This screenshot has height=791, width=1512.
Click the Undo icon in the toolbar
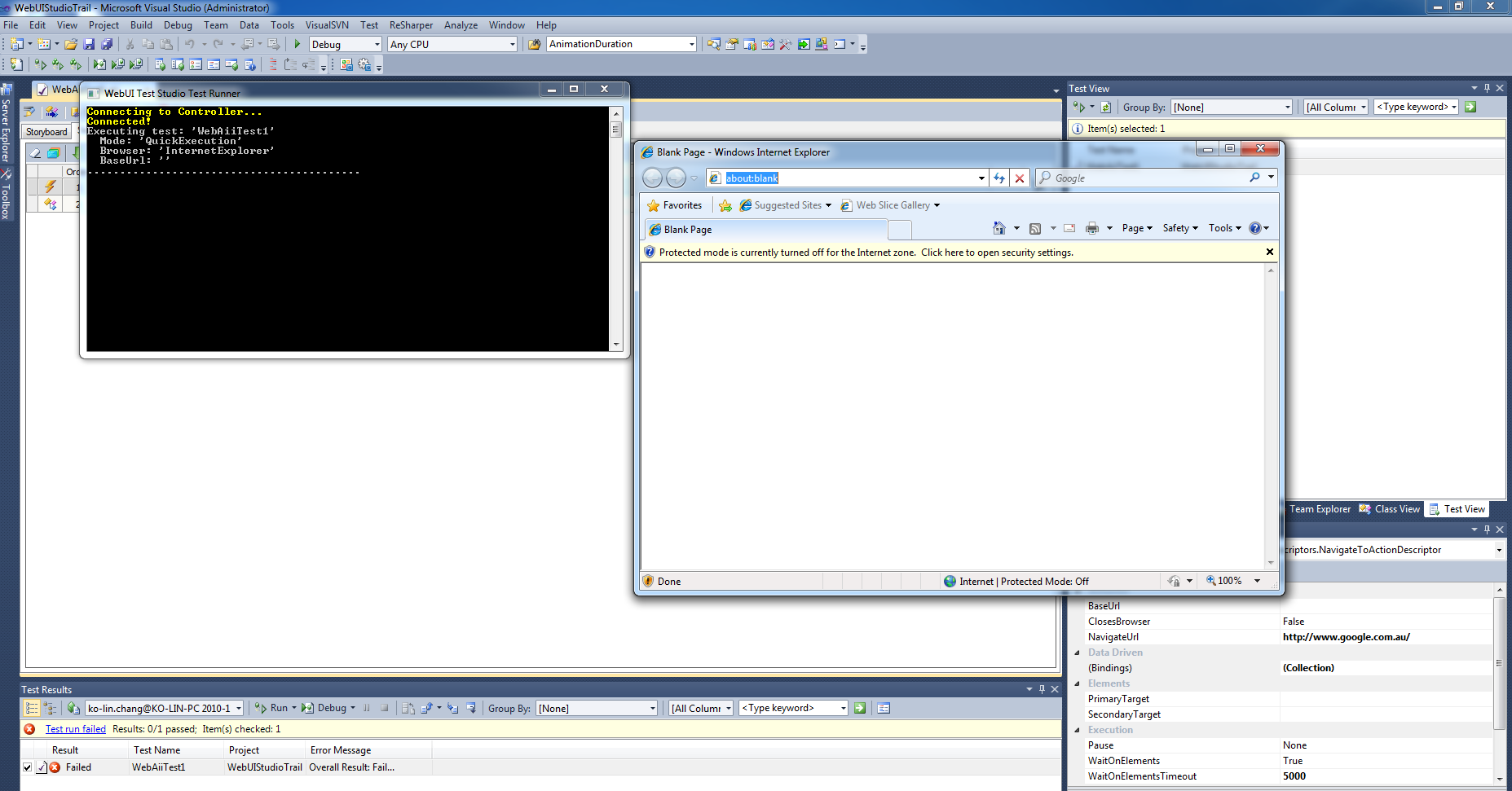pyautogui.click(x=190, y=44)
